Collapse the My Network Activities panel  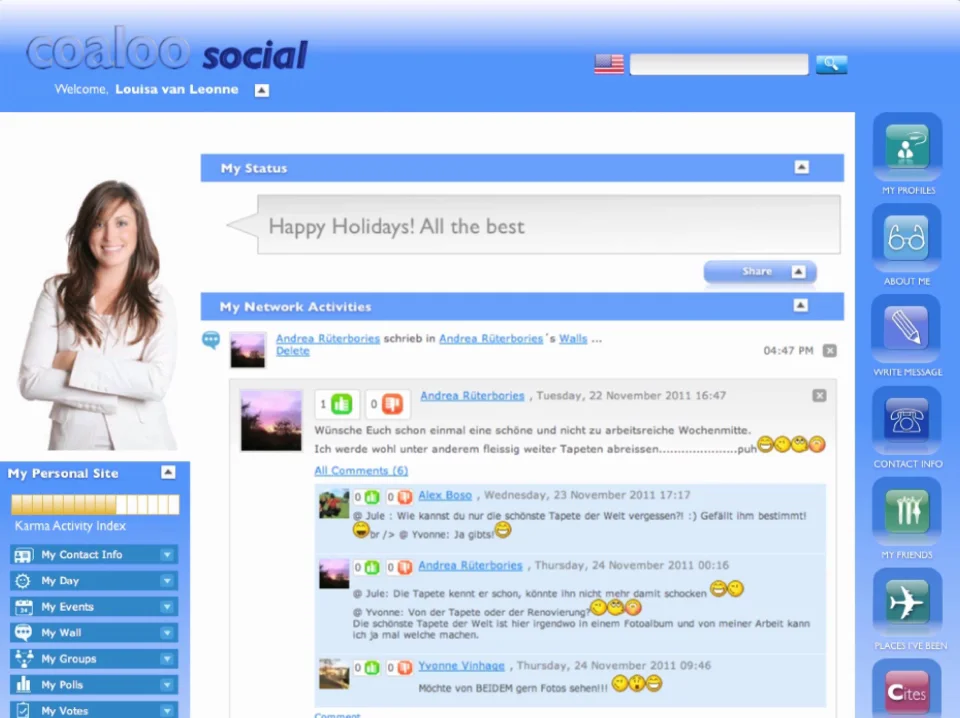(x=801, y=305)
